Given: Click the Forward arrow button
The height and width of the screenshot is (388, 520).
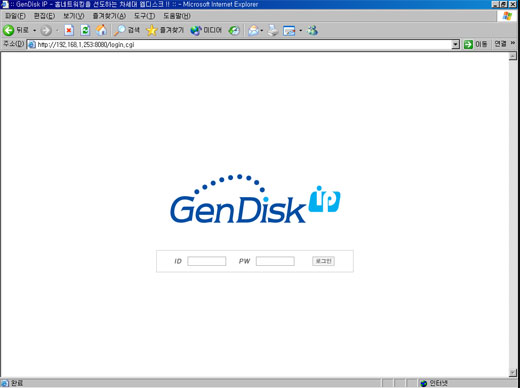Looking at the screenshot, I should pyautogui.click(x=46, y=30).
